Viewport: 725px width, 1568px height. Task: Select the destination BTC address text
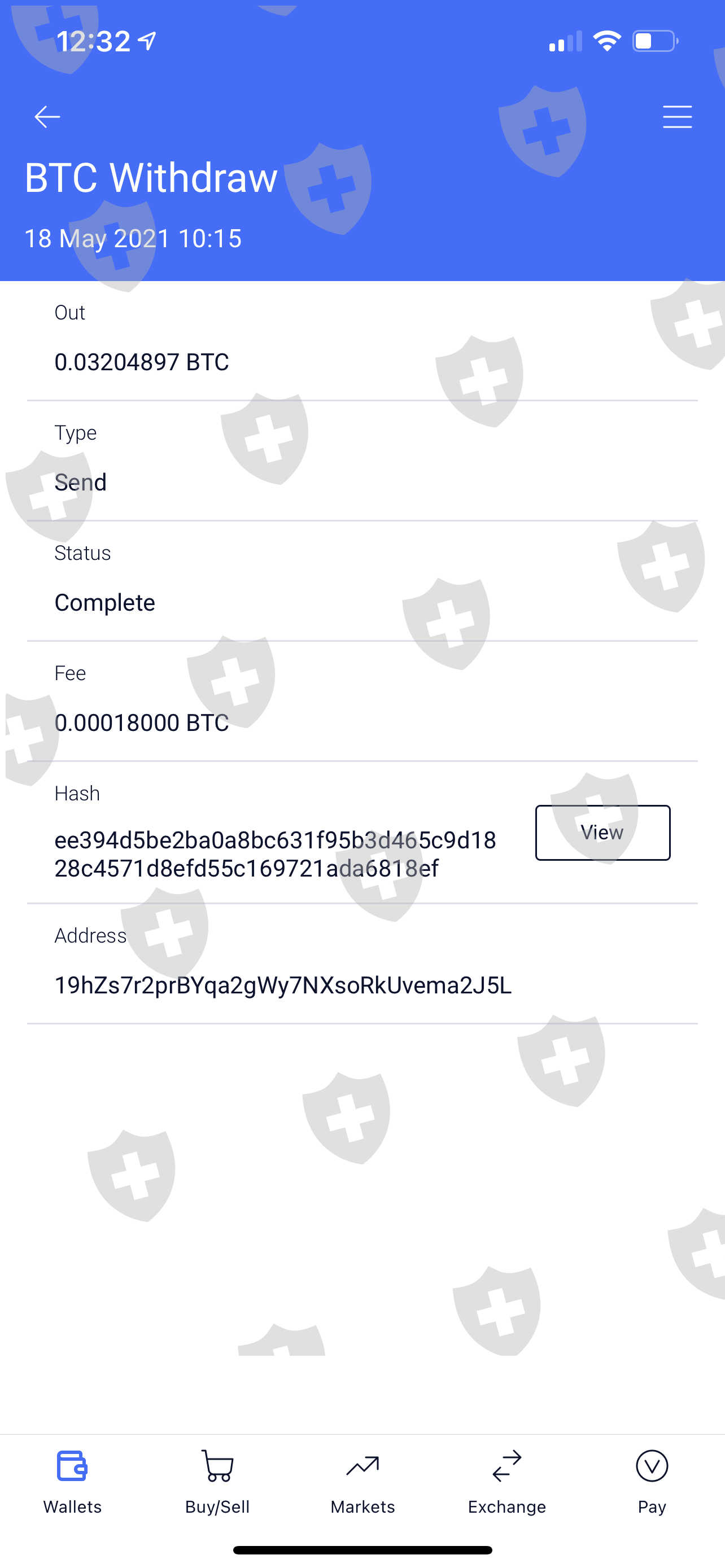pos(283,985)
